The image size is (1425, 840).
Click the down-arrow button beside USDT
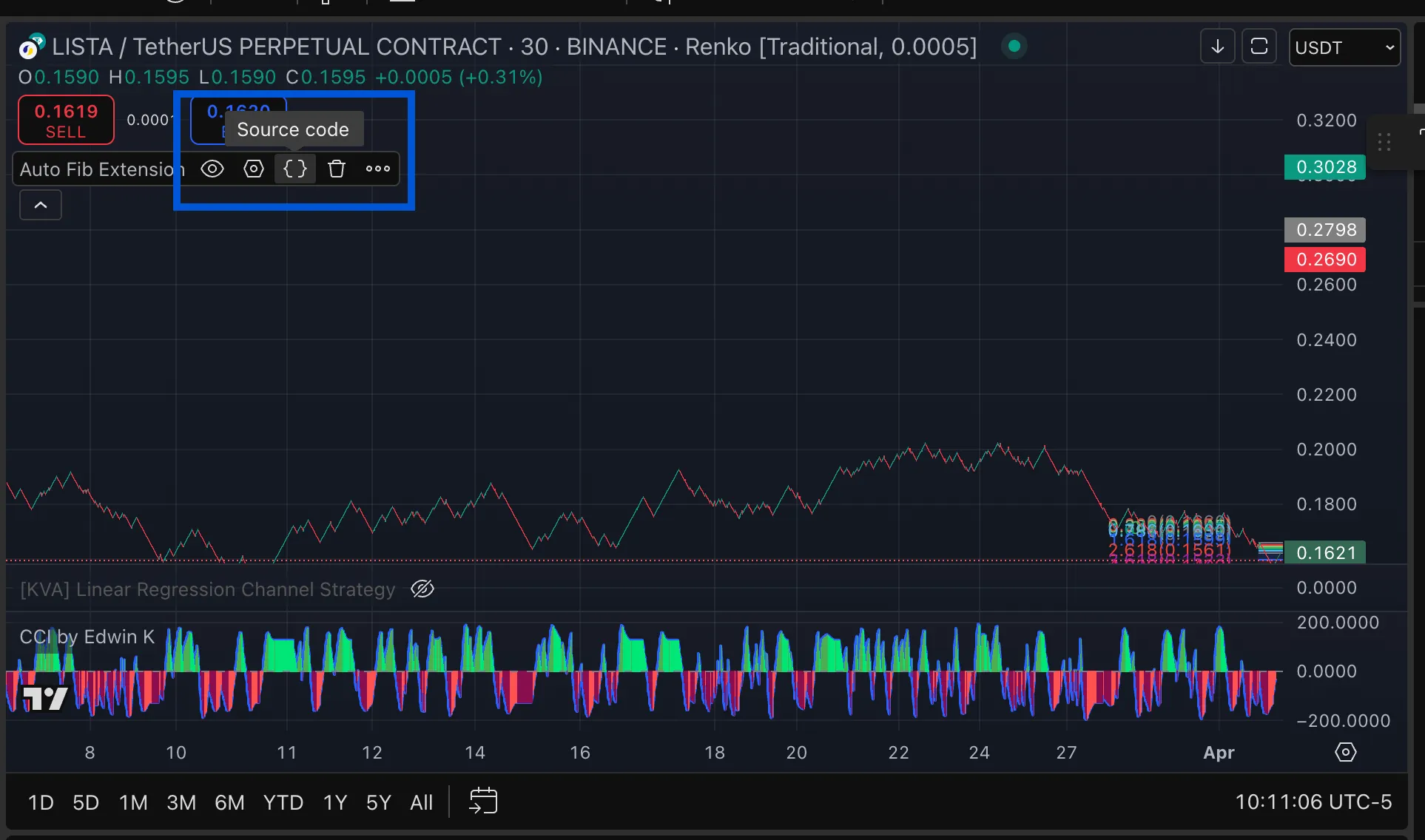[x=1217, y=47]
